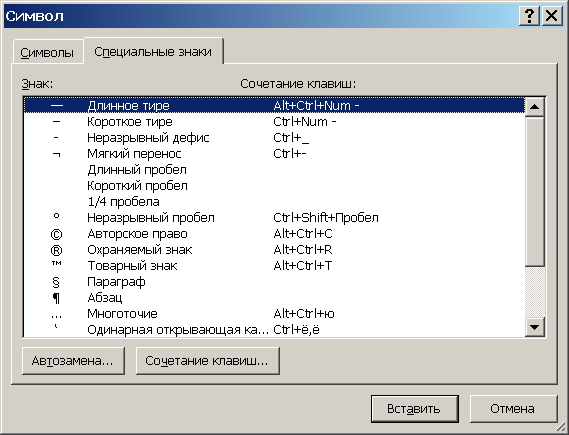Switch to the Символы tab

pos(48,53)
